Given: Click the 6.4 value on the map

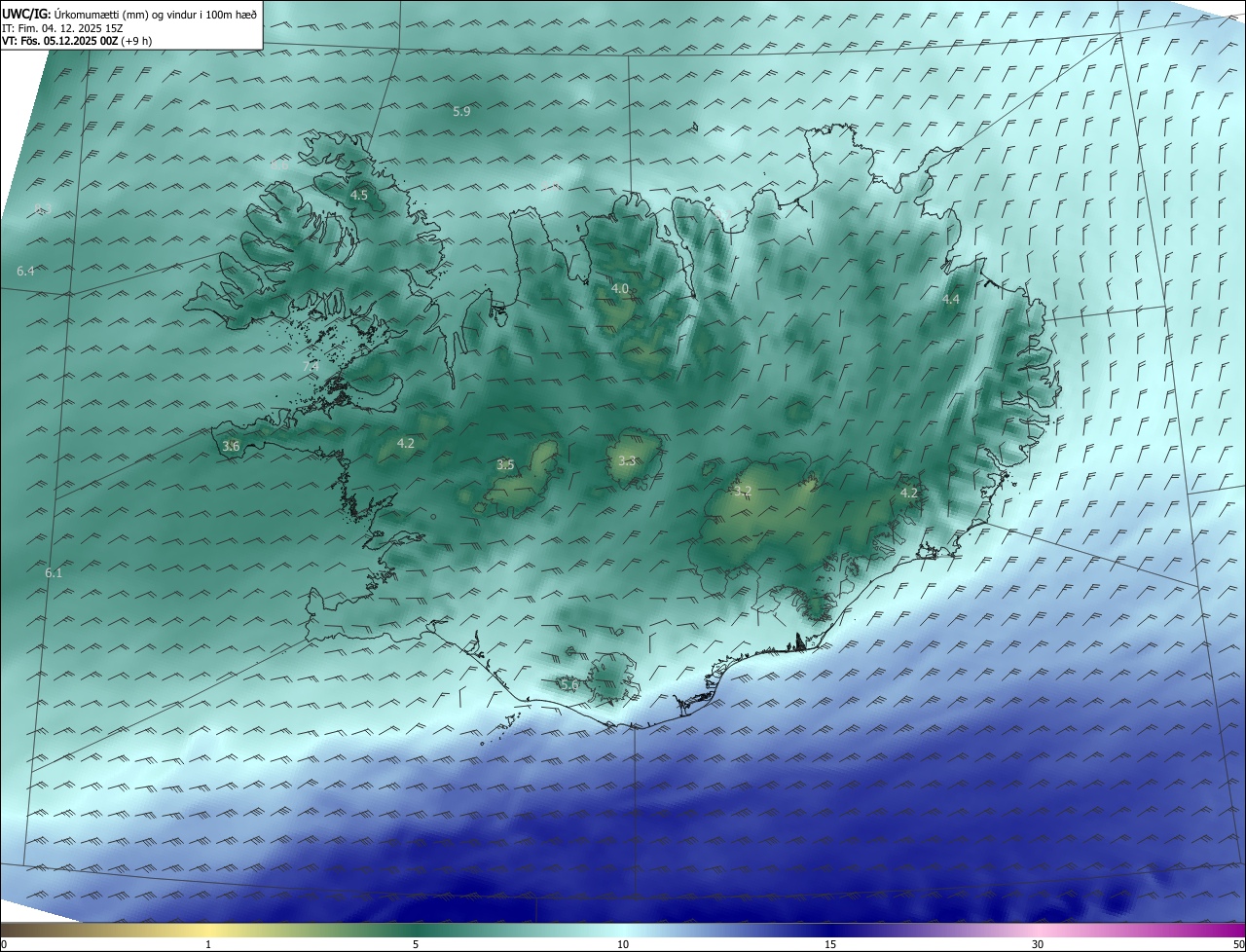Looking at the screenshot, I should (x=25, y=271).
